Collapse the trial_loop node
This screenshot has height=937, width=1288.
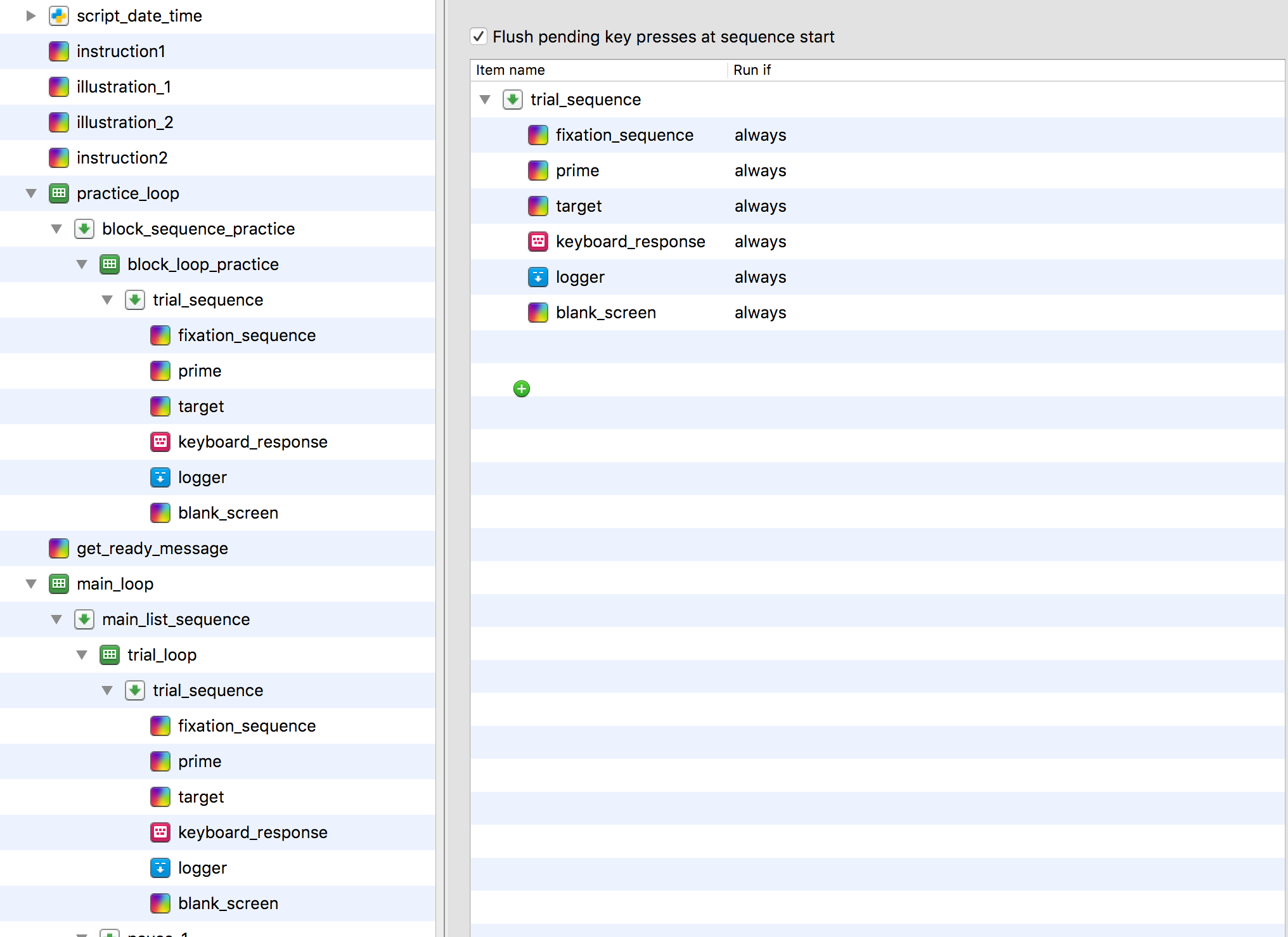click(x=81, y=655)
